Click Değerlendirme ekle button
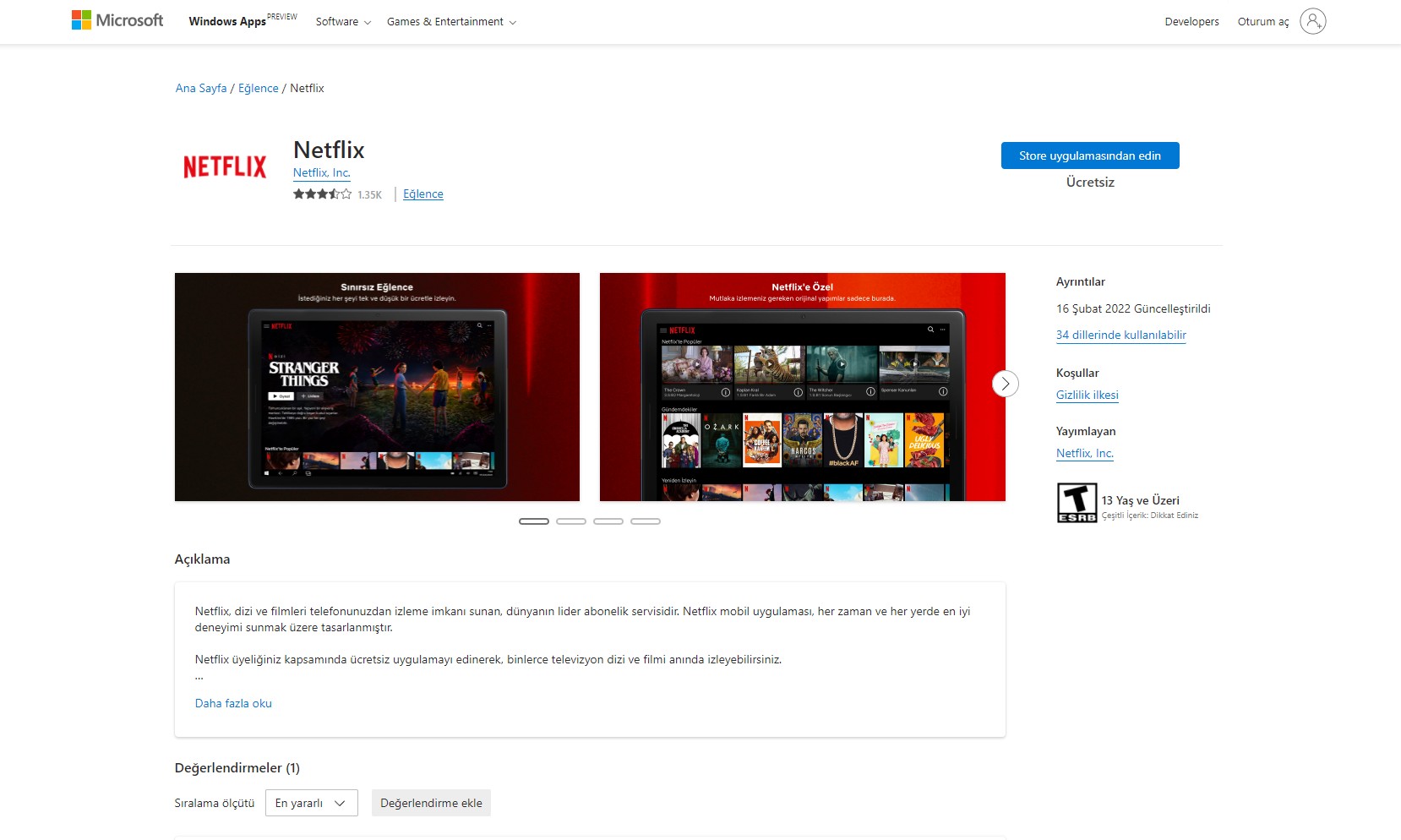This screenshot has width=1401, height=840. (x=431, y=803)
